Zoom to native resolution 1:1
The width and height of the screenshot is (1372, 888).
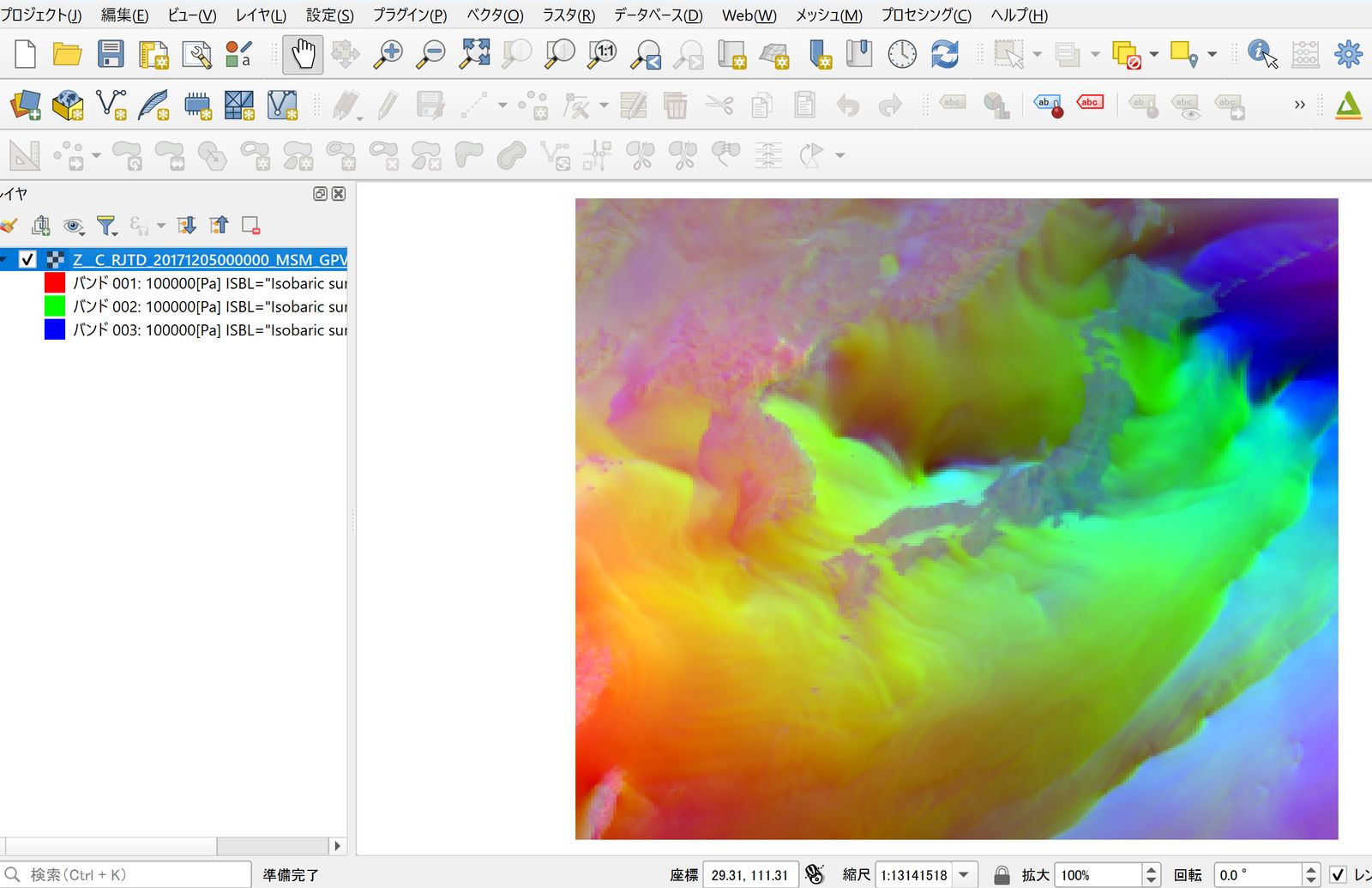pyautogui.click(x=602, y=54)
